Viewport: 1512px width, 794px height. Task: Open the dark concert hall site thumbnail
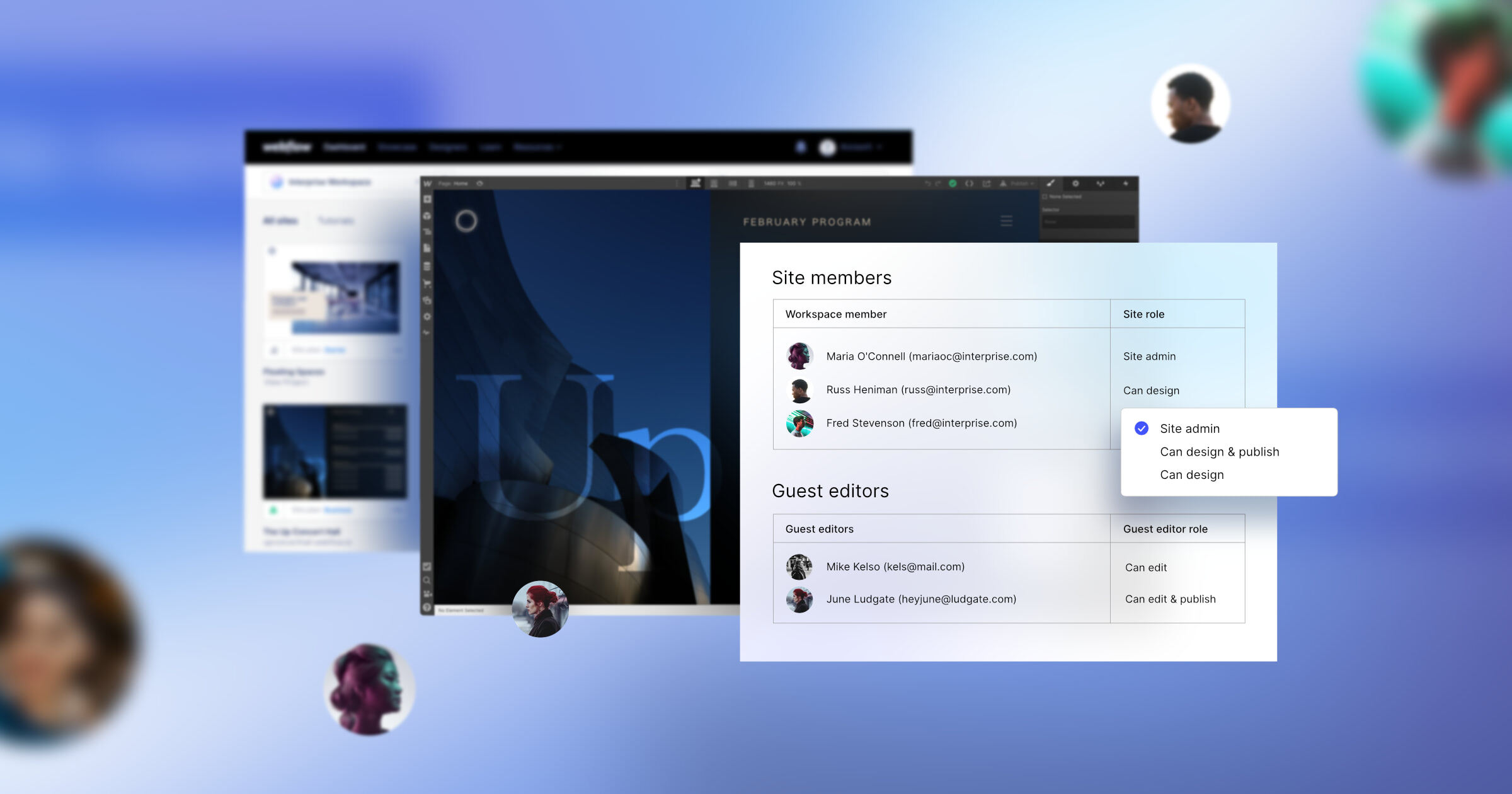[335, 452]
